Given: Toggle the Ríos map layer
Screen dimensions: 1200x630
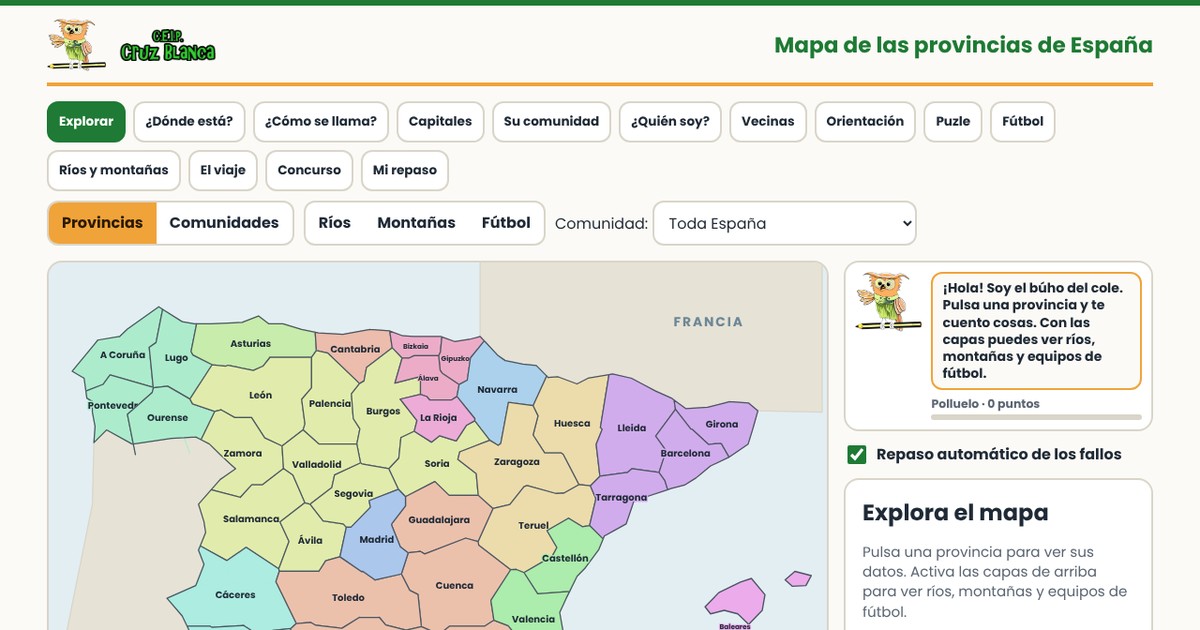Looking at the screenshot, I should pyautogui.click(x=335, y=223).
